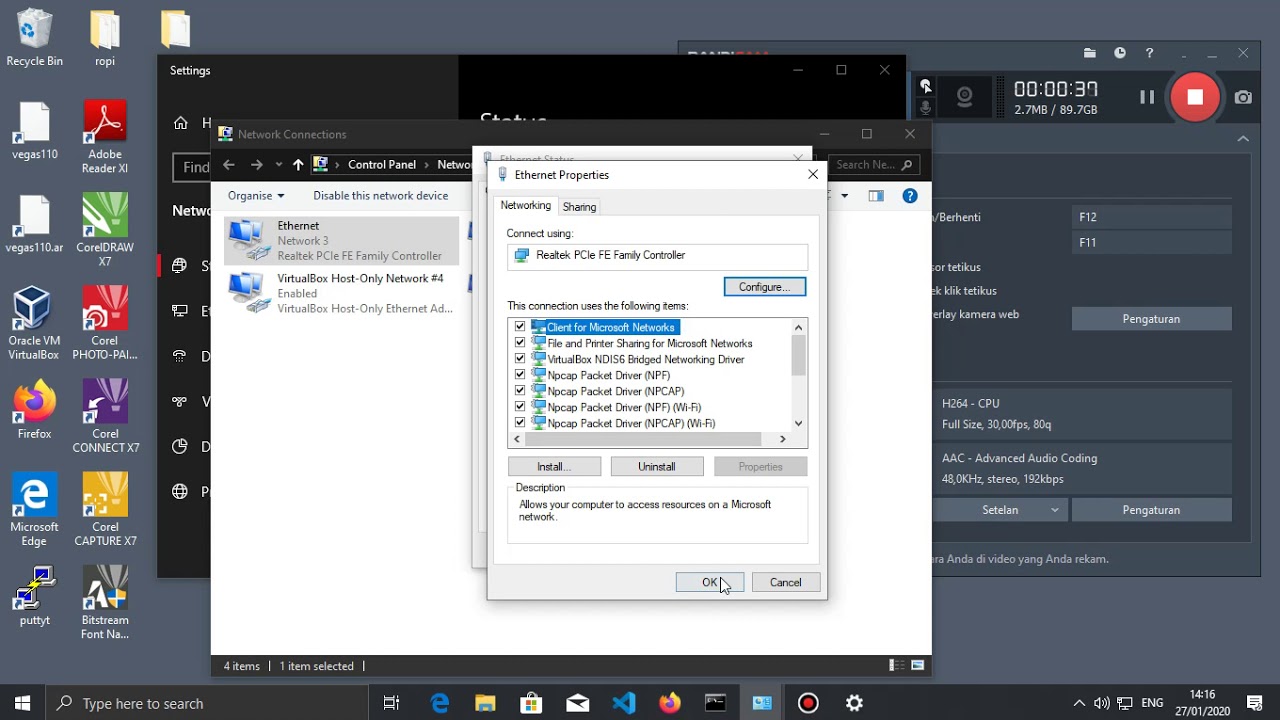Take screenshot with Bandicam camera icon

(1243, 97)
